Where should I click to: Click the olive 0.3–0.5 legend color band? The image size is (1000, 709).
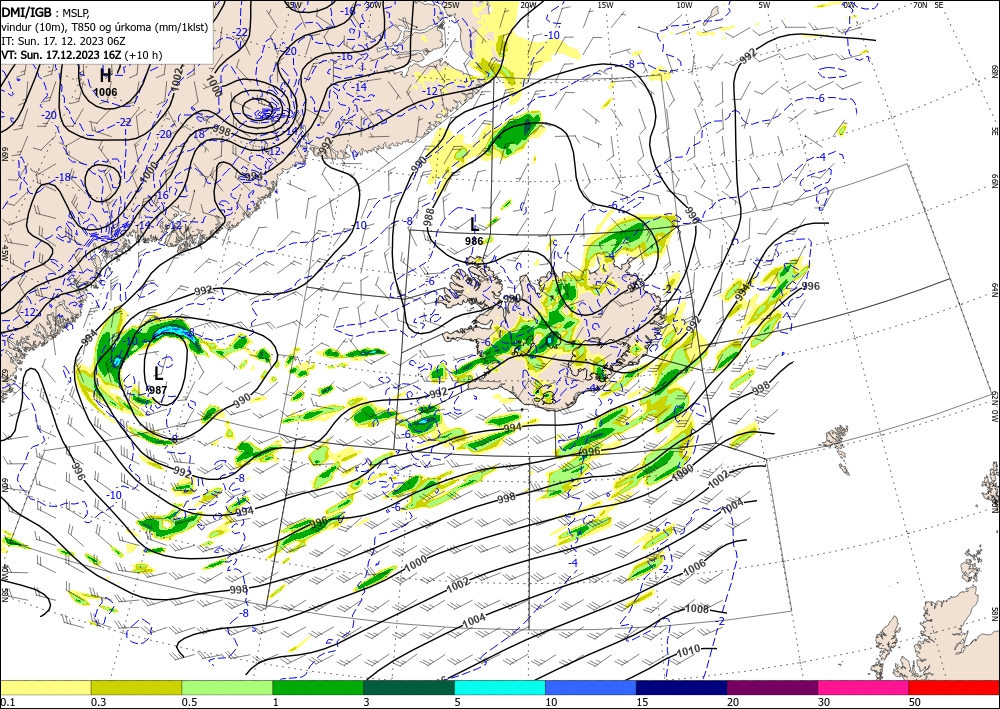pos(136,687)
